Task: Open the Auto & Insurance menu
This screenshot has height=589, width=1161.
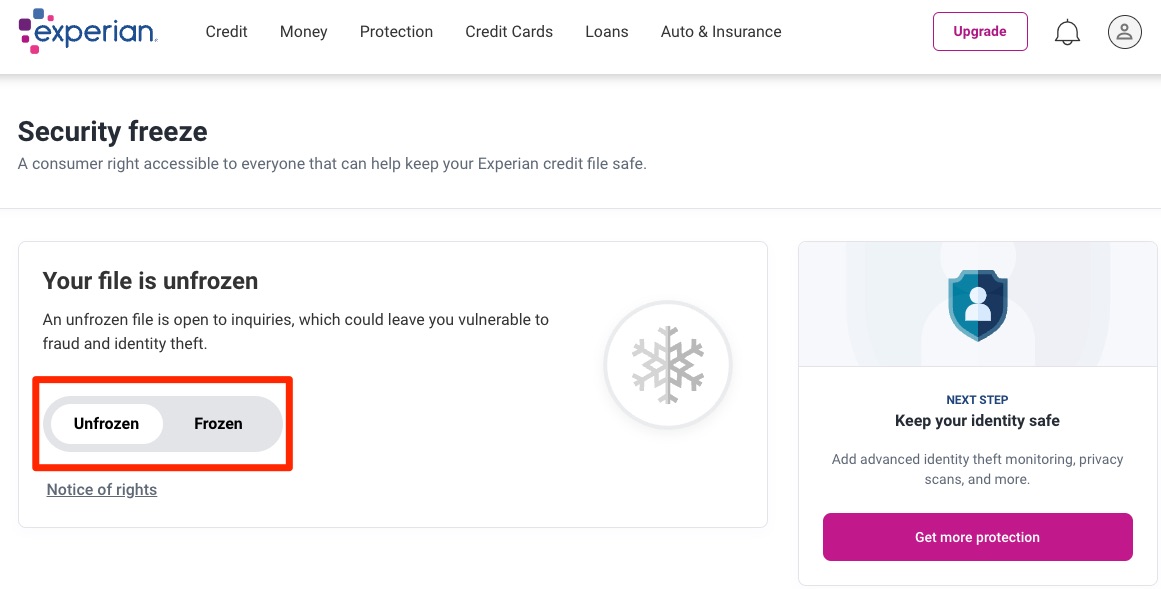Action: 720,31
